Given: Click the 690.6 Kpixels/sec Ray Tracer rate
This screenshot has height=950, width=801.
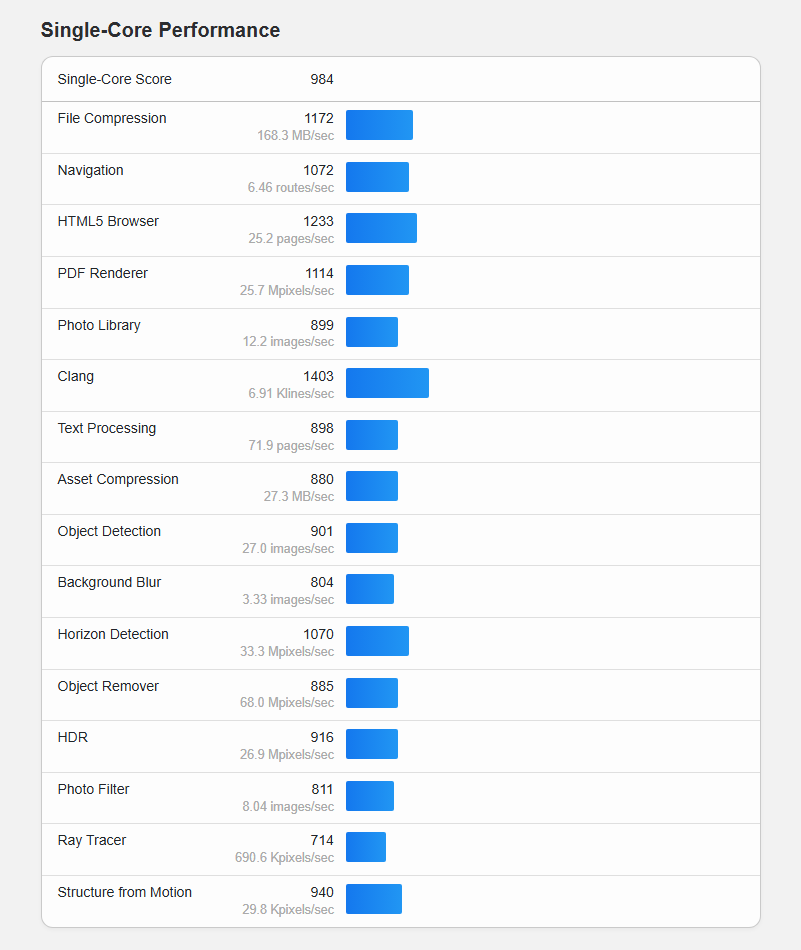Looking at the screenshot, I should pyautogui.click(x=285, y=858).
